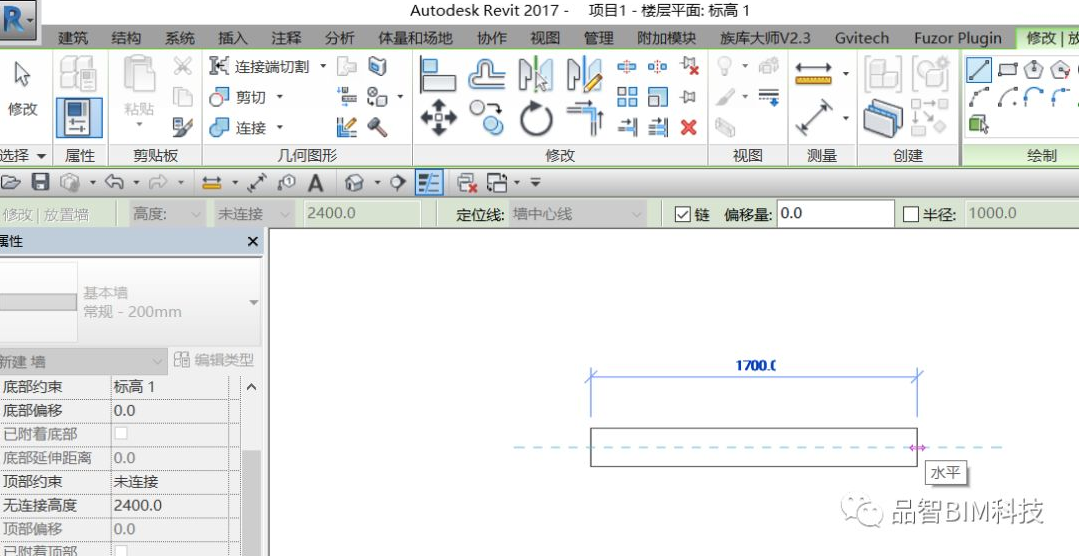
Task: Click the 偏移量 input field
Action: click(835, 214)
